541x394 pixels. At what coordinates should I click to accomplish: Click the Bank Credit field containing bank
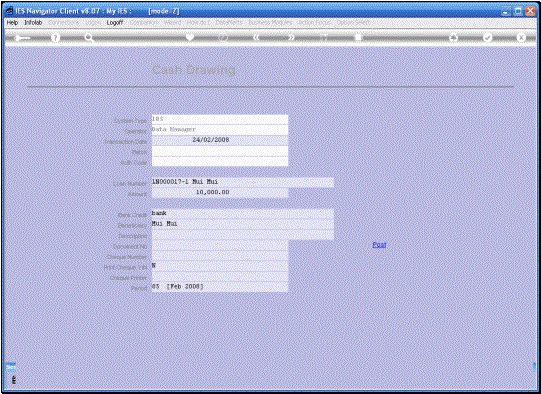click(x=243, y=213)
